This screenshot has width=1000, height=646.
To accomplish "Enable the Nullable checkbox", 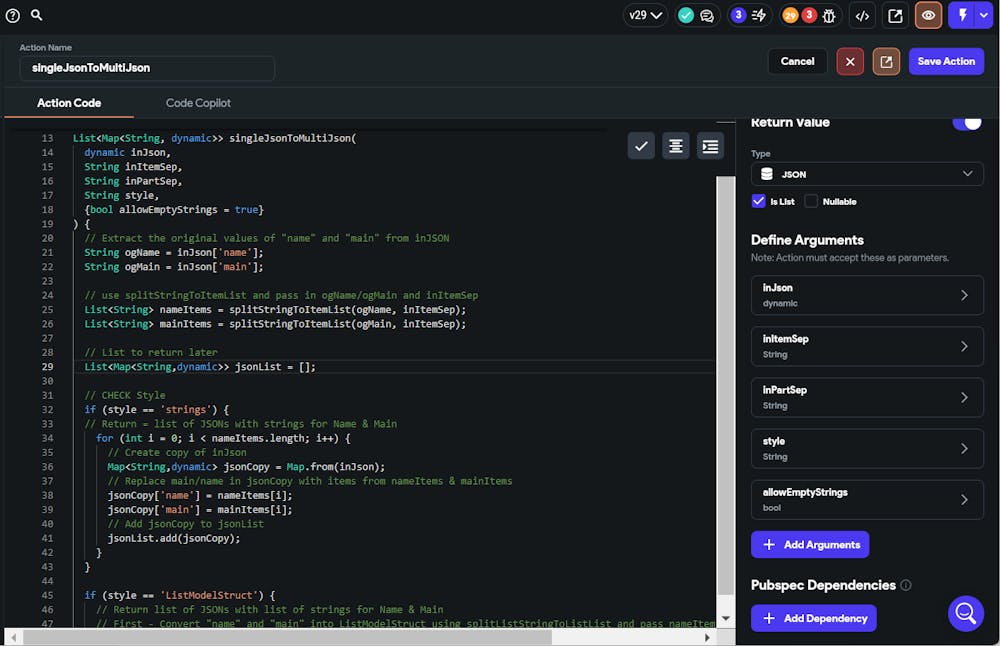I will (811, 201).
